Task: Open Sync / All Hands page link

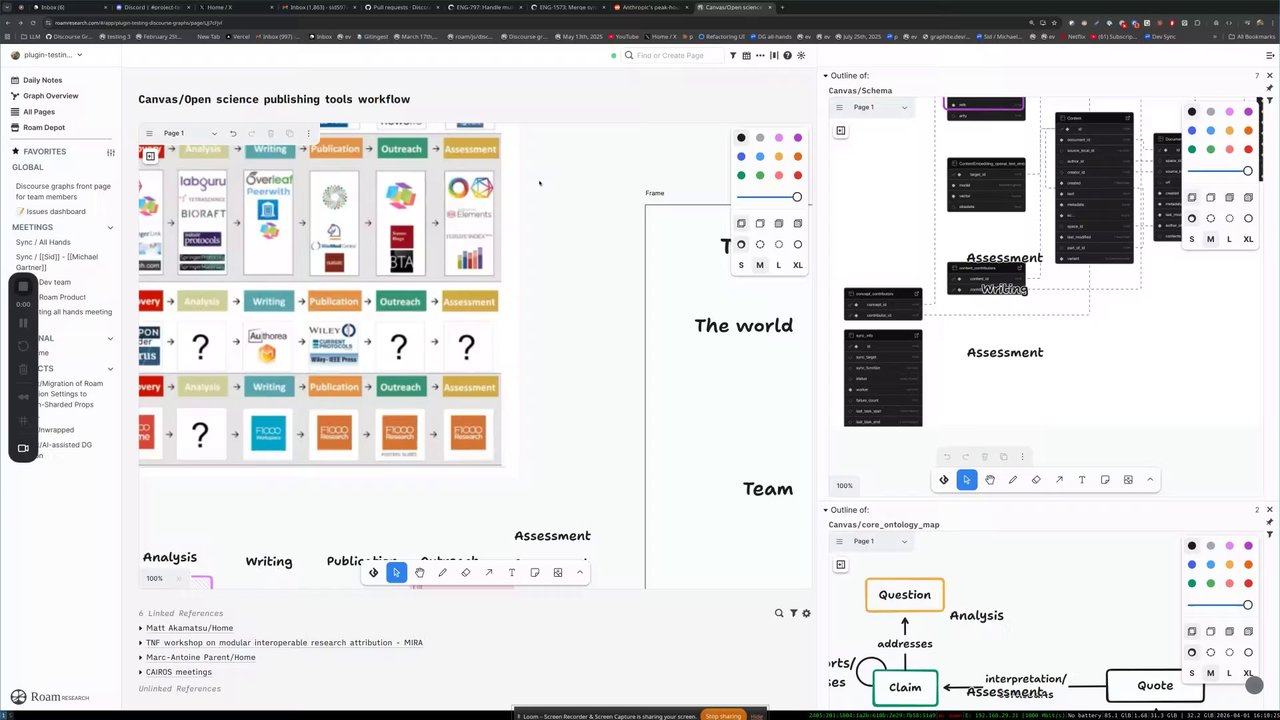Action: point(43,242)
